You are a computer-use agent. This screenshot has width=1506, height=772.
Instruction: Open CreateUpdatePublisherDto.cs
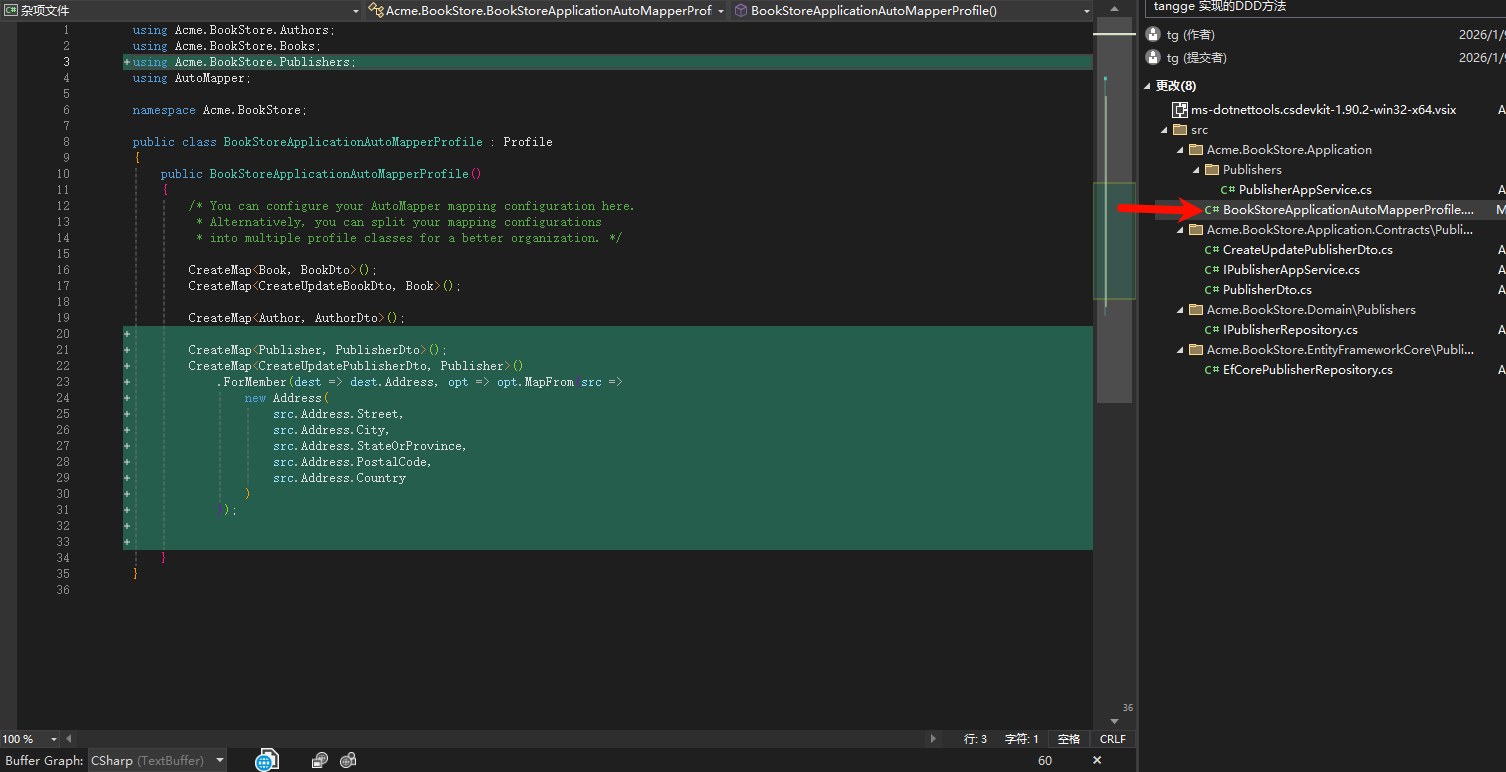pyautogui.click(x=1308, y=250)
